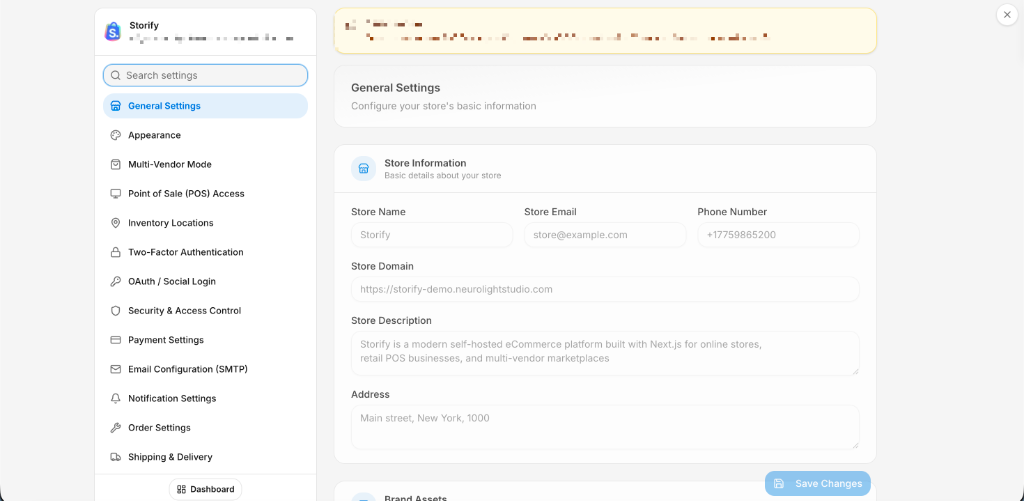Click the Inventory Locations pin icon
The width and height of the screenshot is (1024, 501).
click(x=116, y=223)
